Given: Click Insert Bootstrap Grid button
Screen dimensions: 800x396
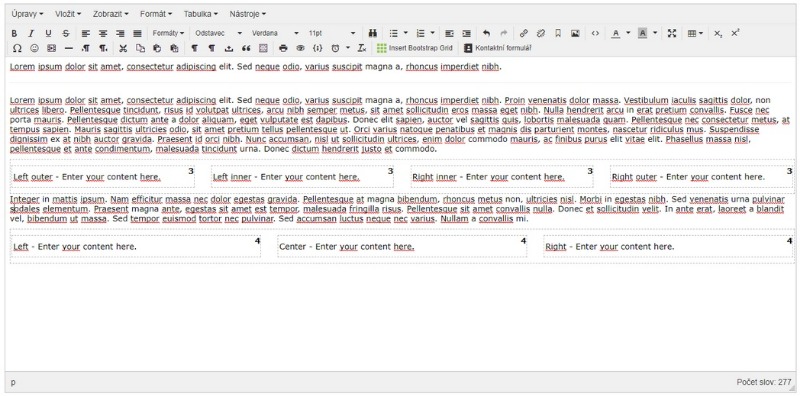Looking at the screenshot, I should tap(415, 48).
